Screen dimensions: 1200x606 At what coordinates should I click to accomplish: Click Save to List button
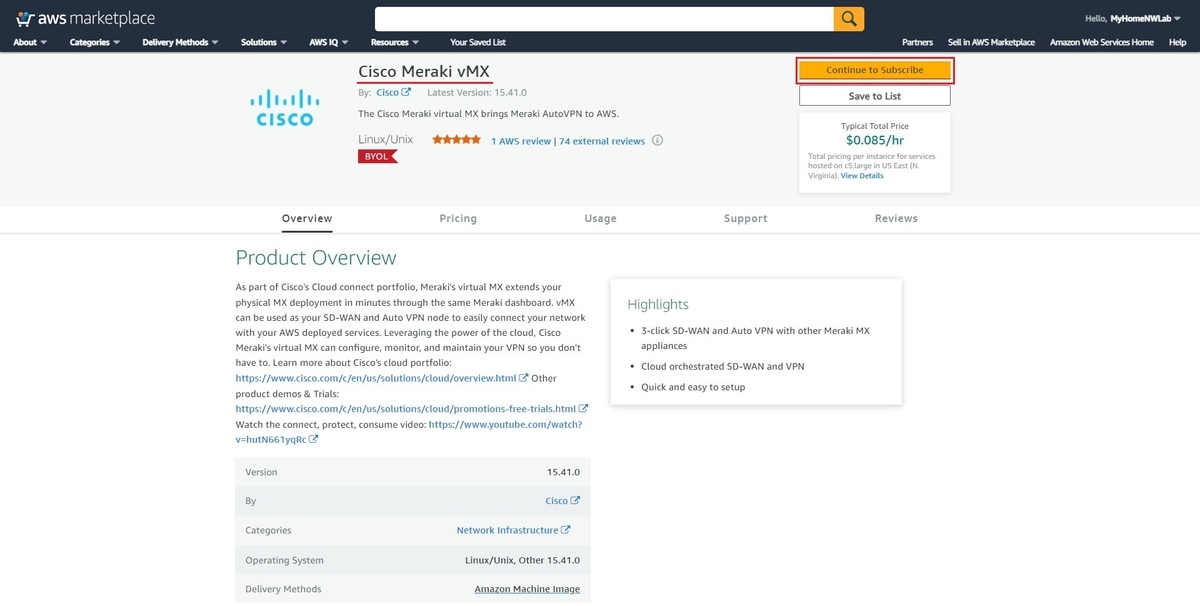tap(875, 96)
